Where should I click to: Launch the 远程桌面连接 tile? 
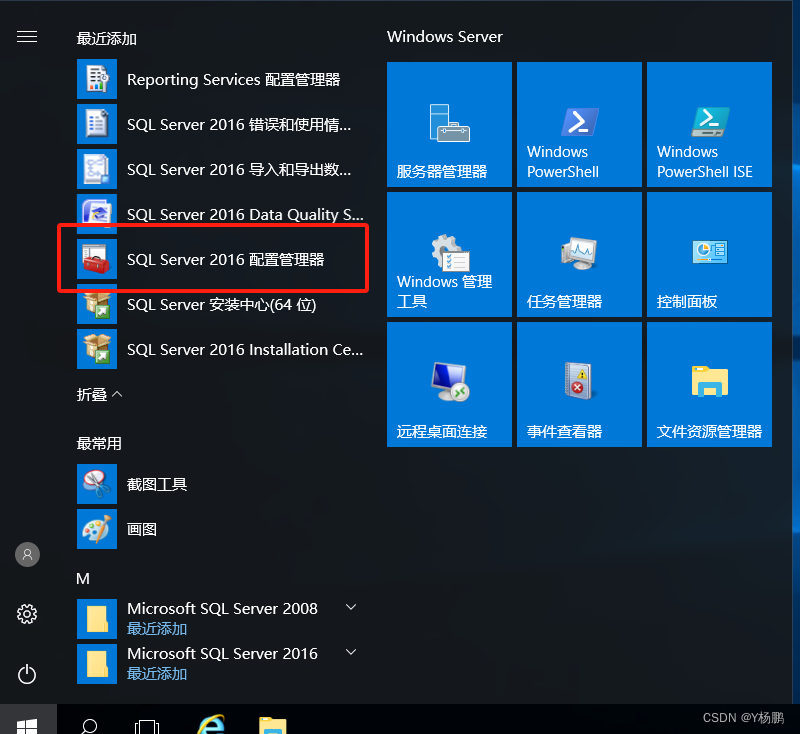pos(449,385)
